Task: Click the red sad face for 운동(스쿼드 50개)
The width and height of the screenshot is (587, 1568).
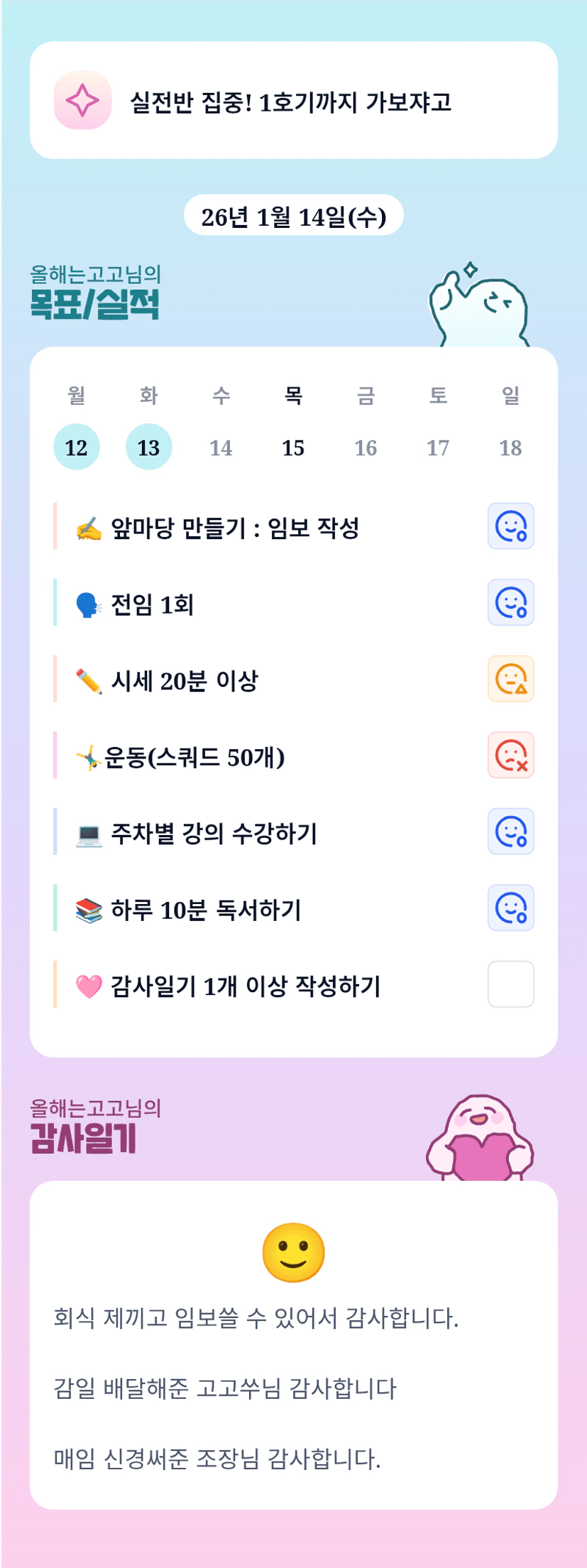Action: coord(510,755)
